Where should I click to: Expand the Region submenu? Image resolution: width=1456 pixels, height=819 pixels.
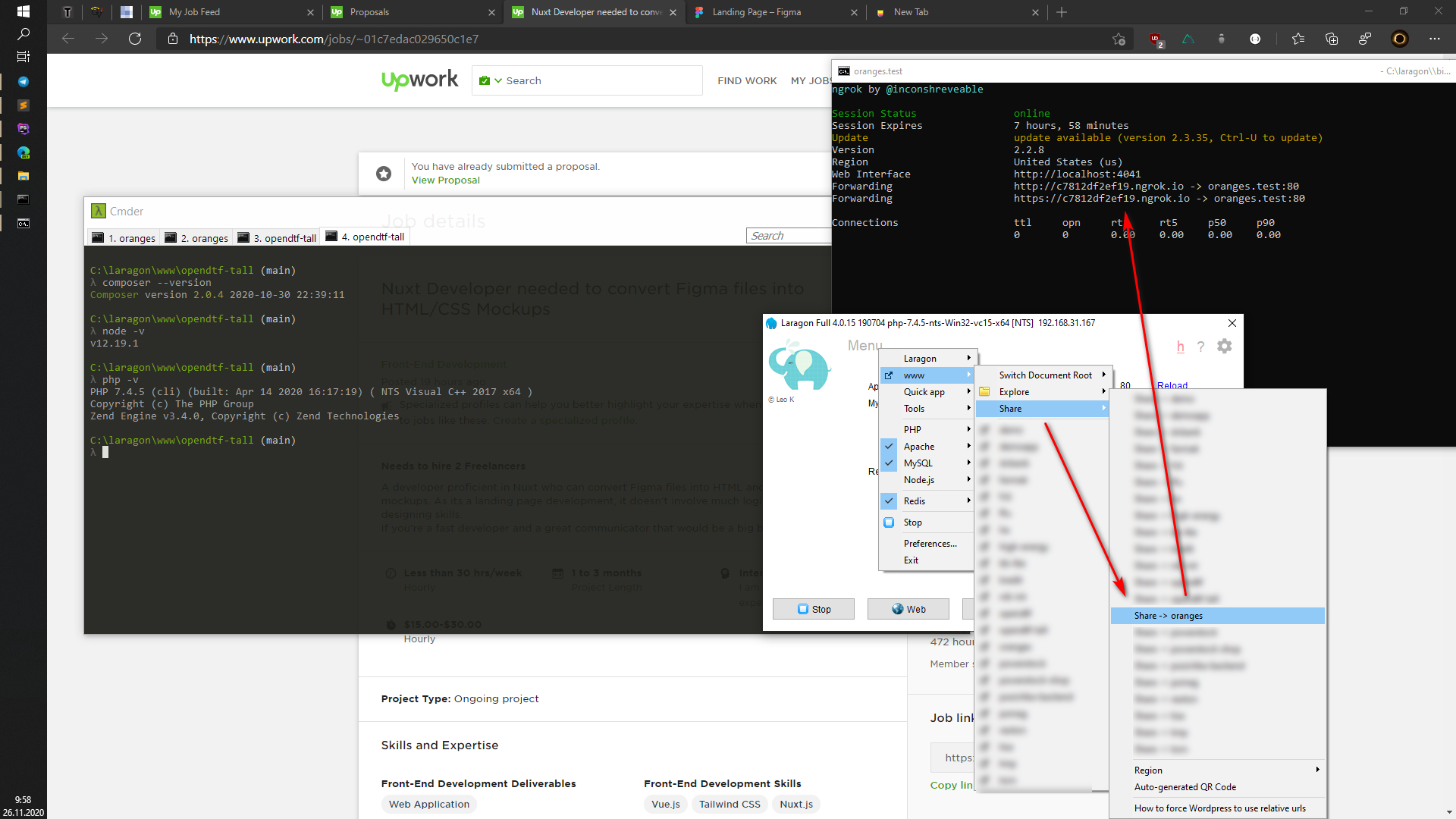coord(1218,770)
